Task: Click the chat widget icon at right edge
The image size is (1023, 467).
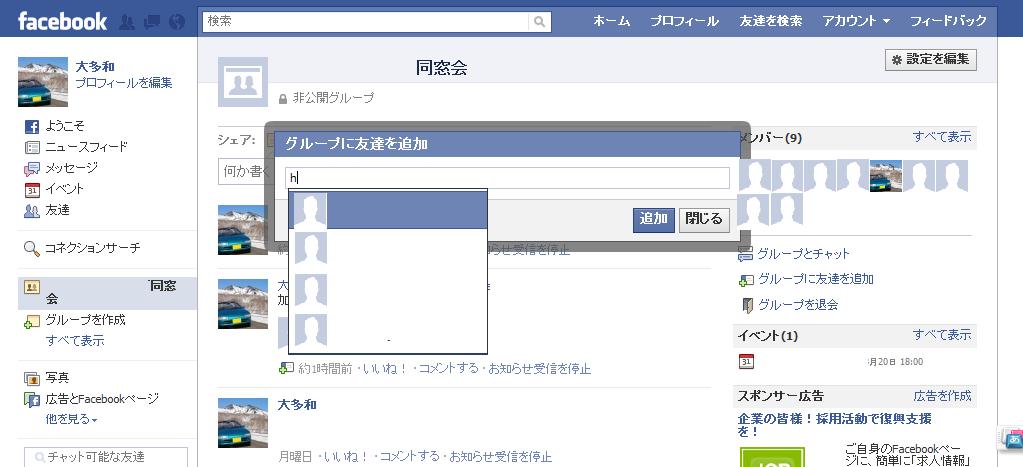Action: [1012, 439]
